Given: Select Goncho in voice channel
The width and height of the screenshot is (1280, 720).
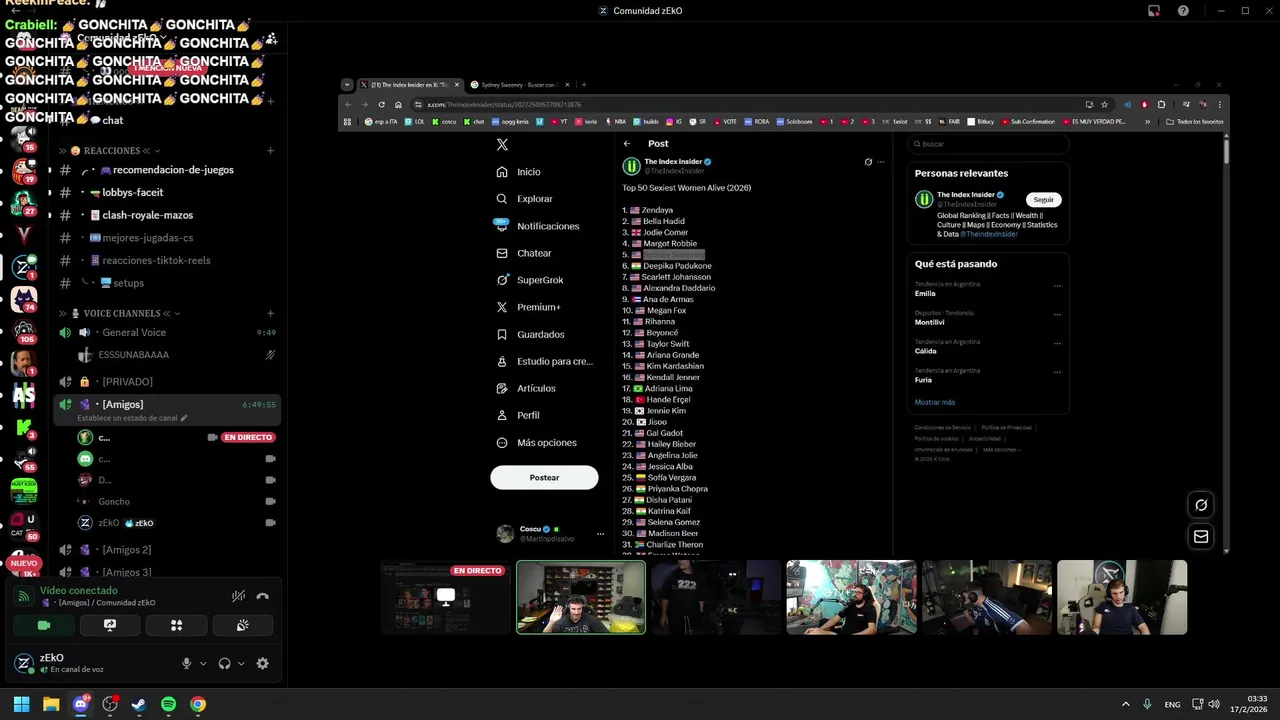Looking at the screenshot, I should click(114, 501).
